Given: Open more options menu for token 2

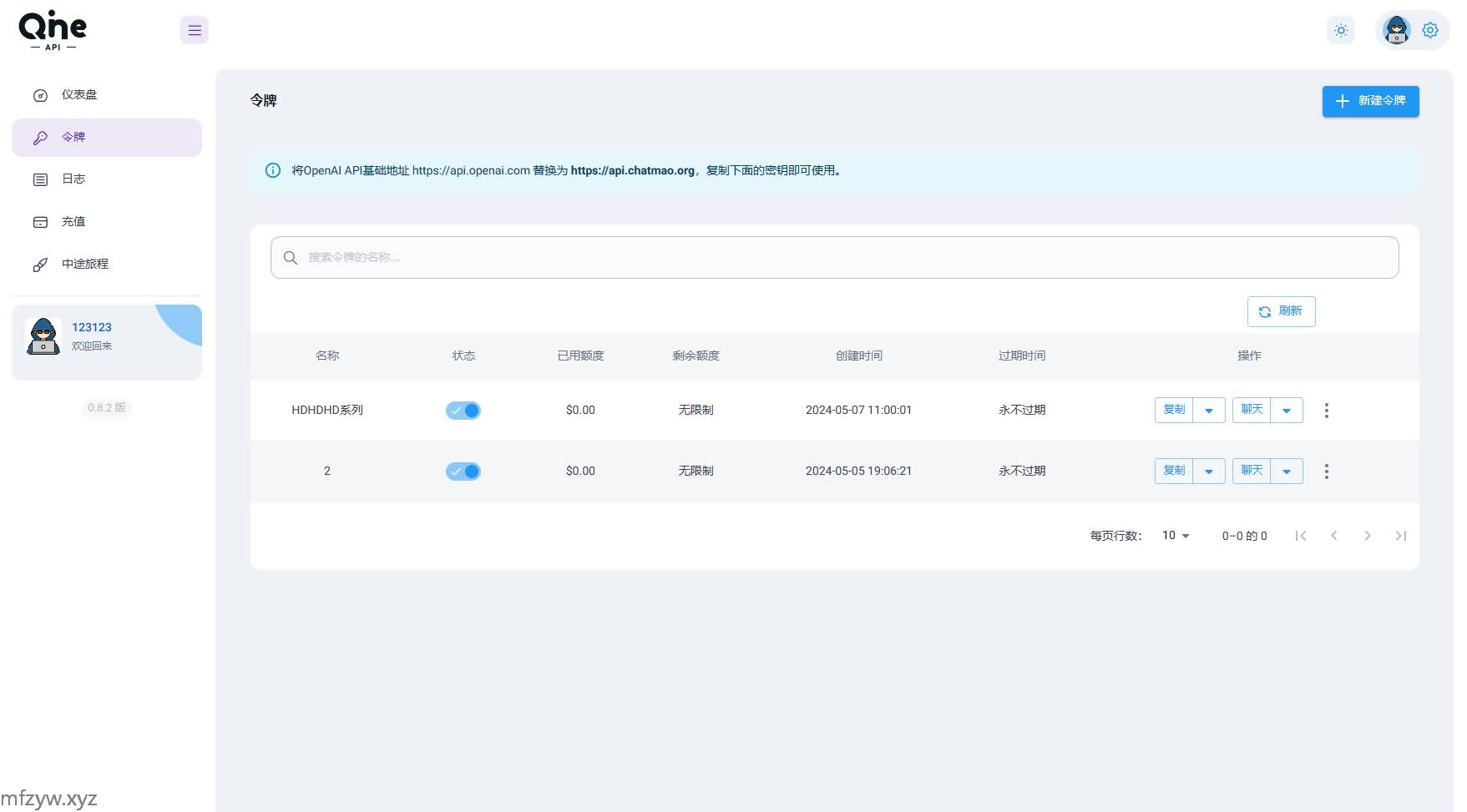Looking at the screenshot, I should tap(1326, 472).
